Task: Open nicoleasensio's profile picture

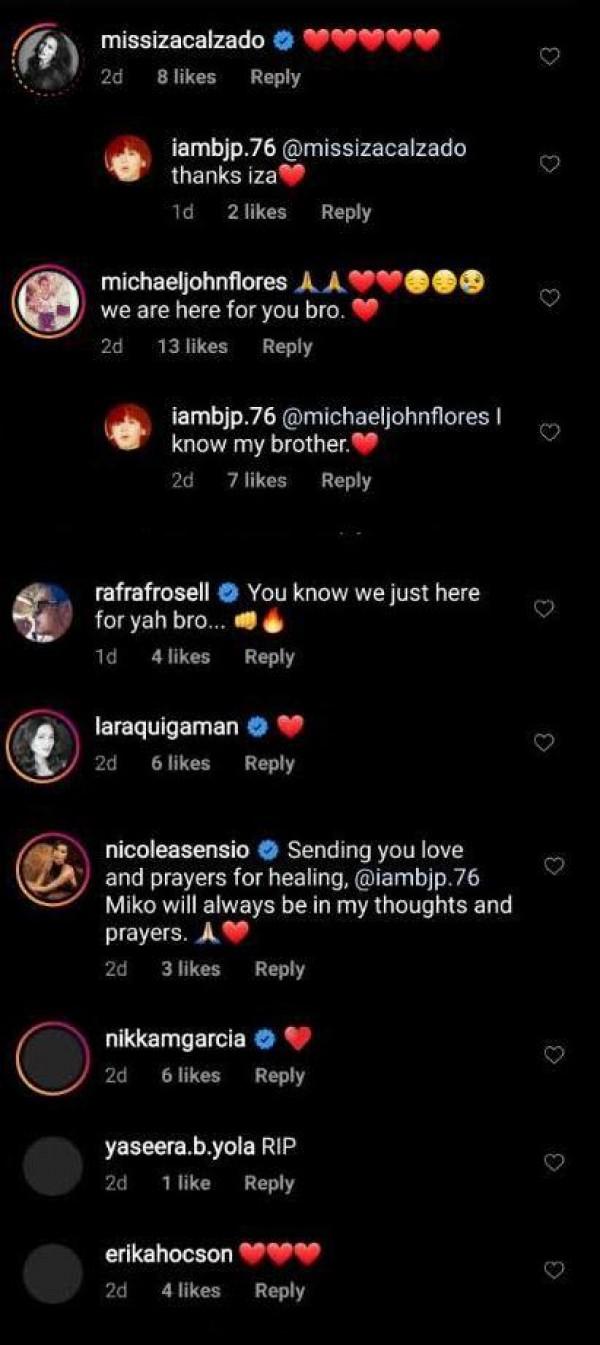Action: pos(52,868)
